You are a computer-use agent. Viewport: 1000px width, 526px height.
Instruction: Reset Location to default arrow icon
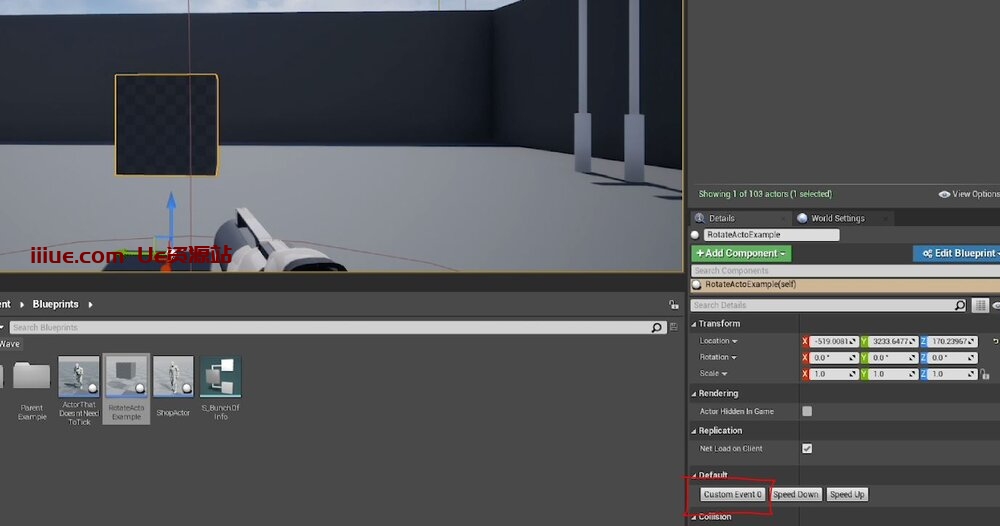click(995, 341)
